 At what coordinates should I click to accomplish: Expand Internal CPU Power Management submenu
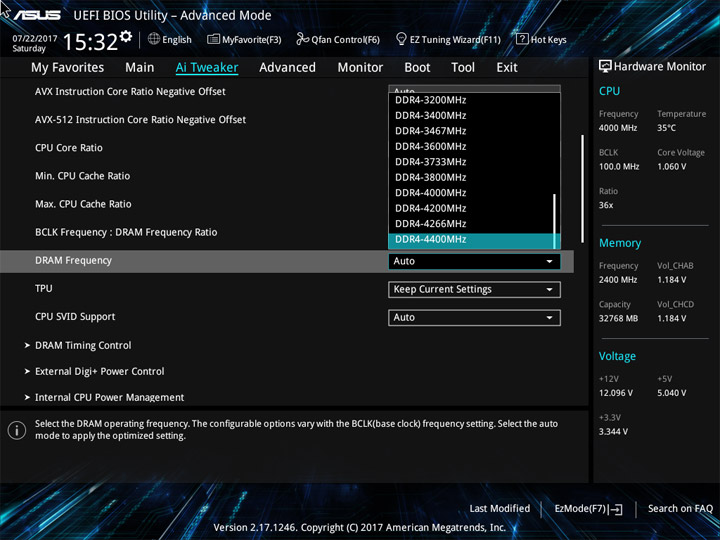coord(109,398)
